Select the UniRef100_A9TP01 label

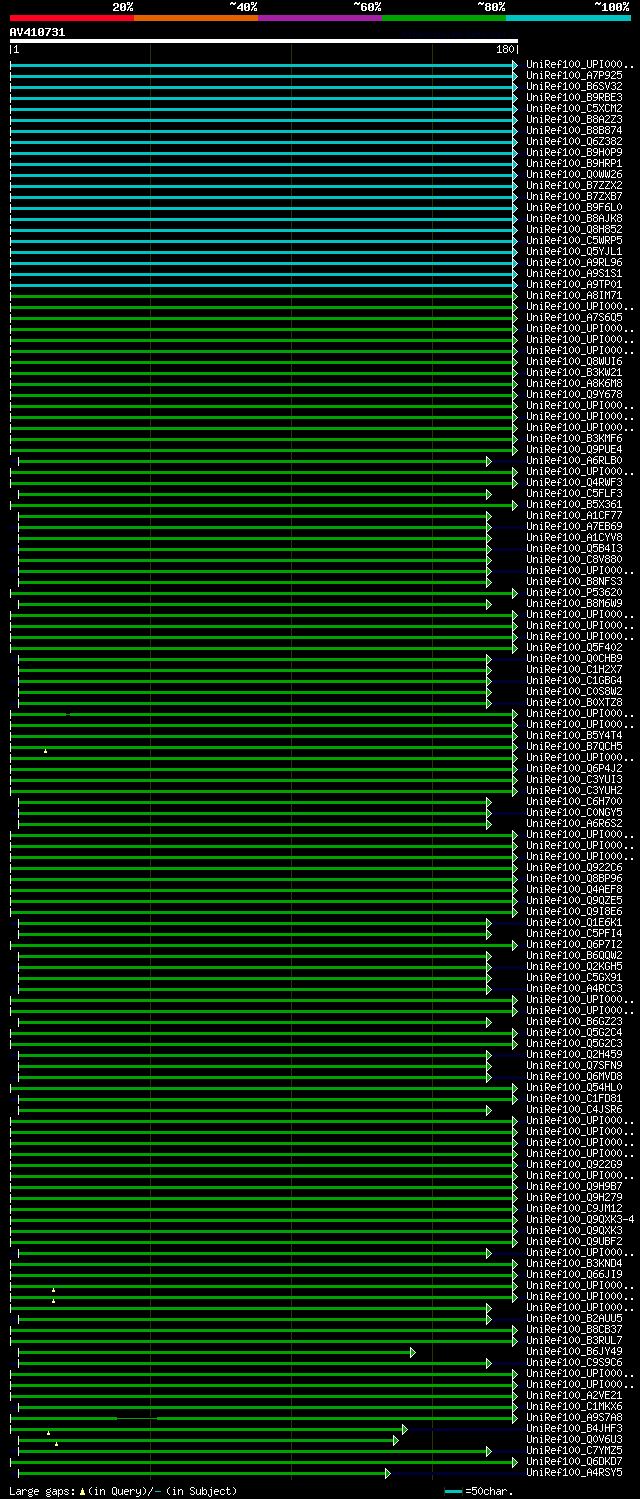pyautogui.click(x=574, y=284)
